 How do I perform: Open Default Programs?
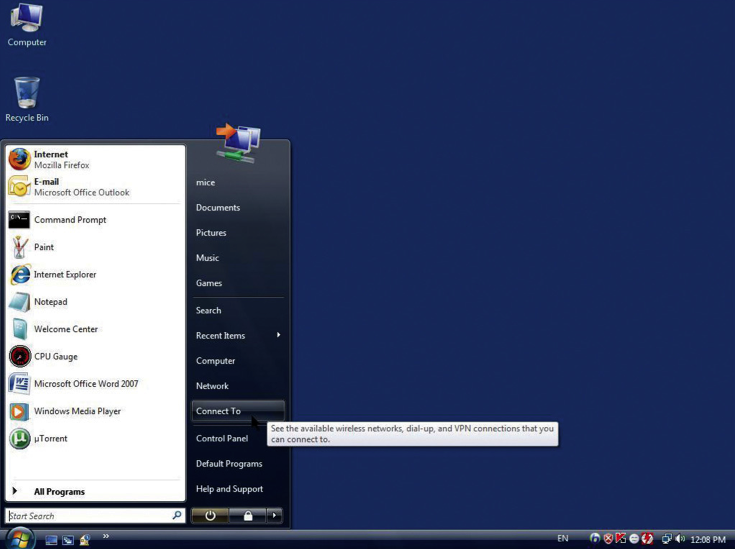[x=238, y=464]
